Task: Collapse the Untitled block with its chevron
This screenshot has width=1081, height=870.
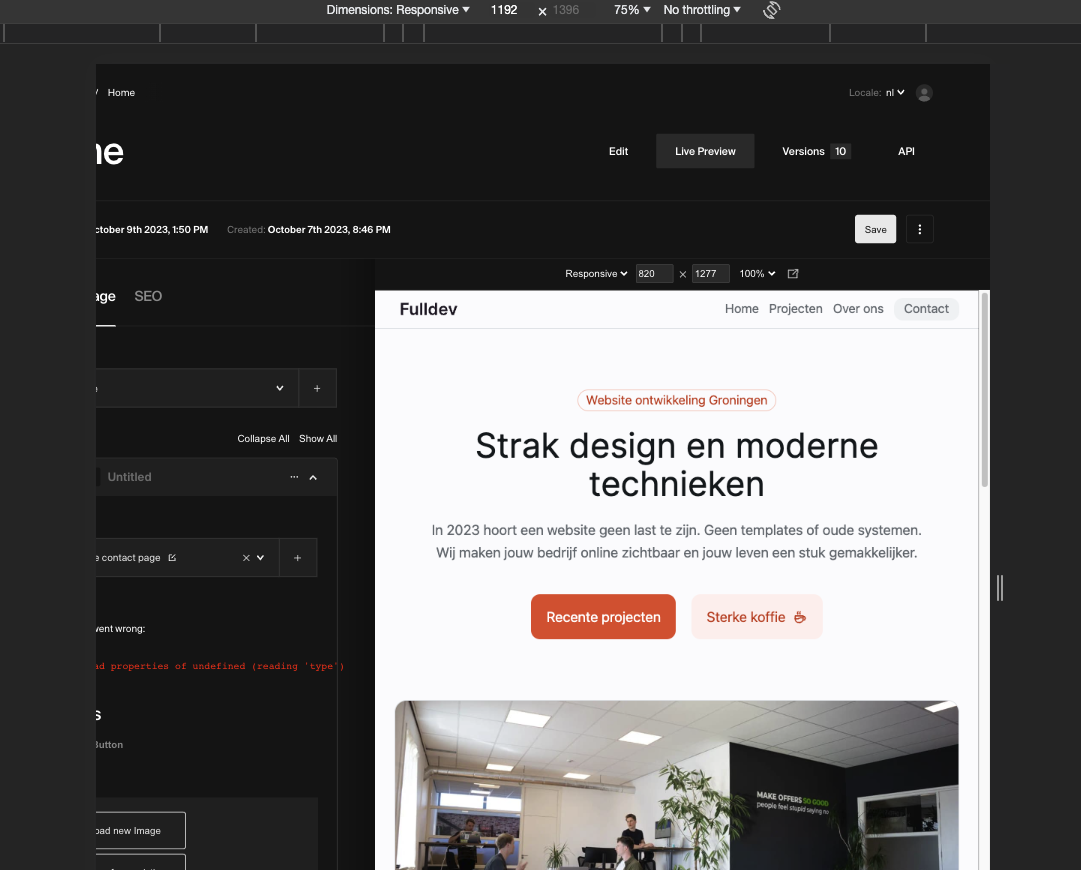Action: 313,477
